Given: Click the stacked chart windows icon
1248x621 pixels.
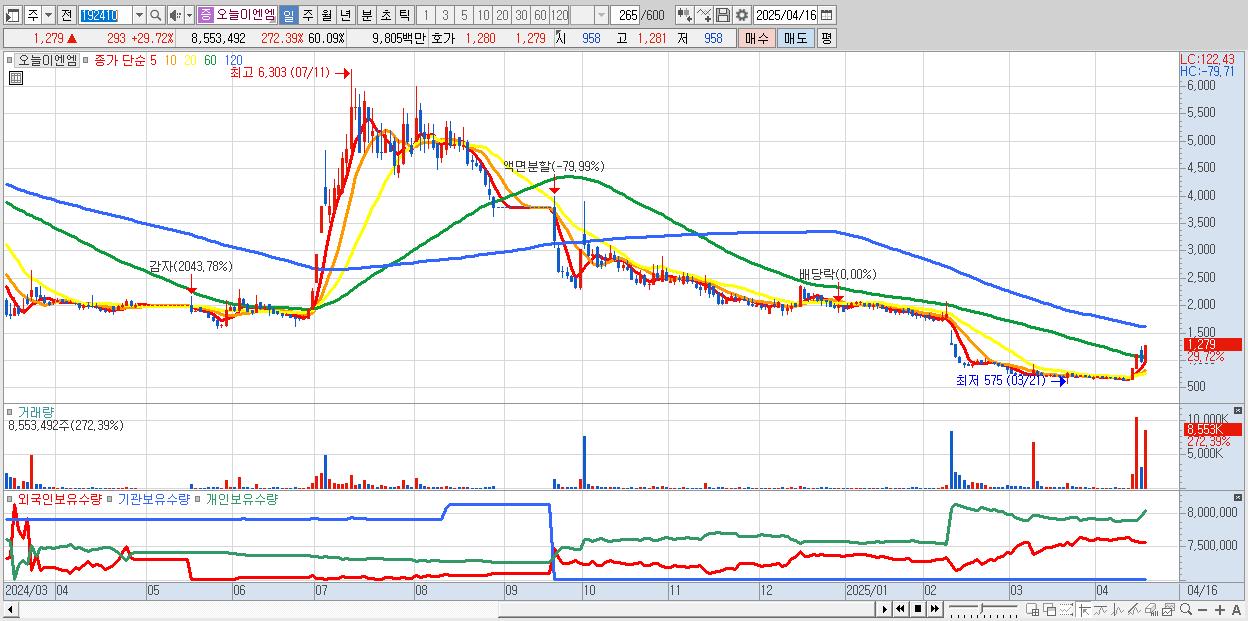Looking at the screenshot, I should coord(1168,609).
